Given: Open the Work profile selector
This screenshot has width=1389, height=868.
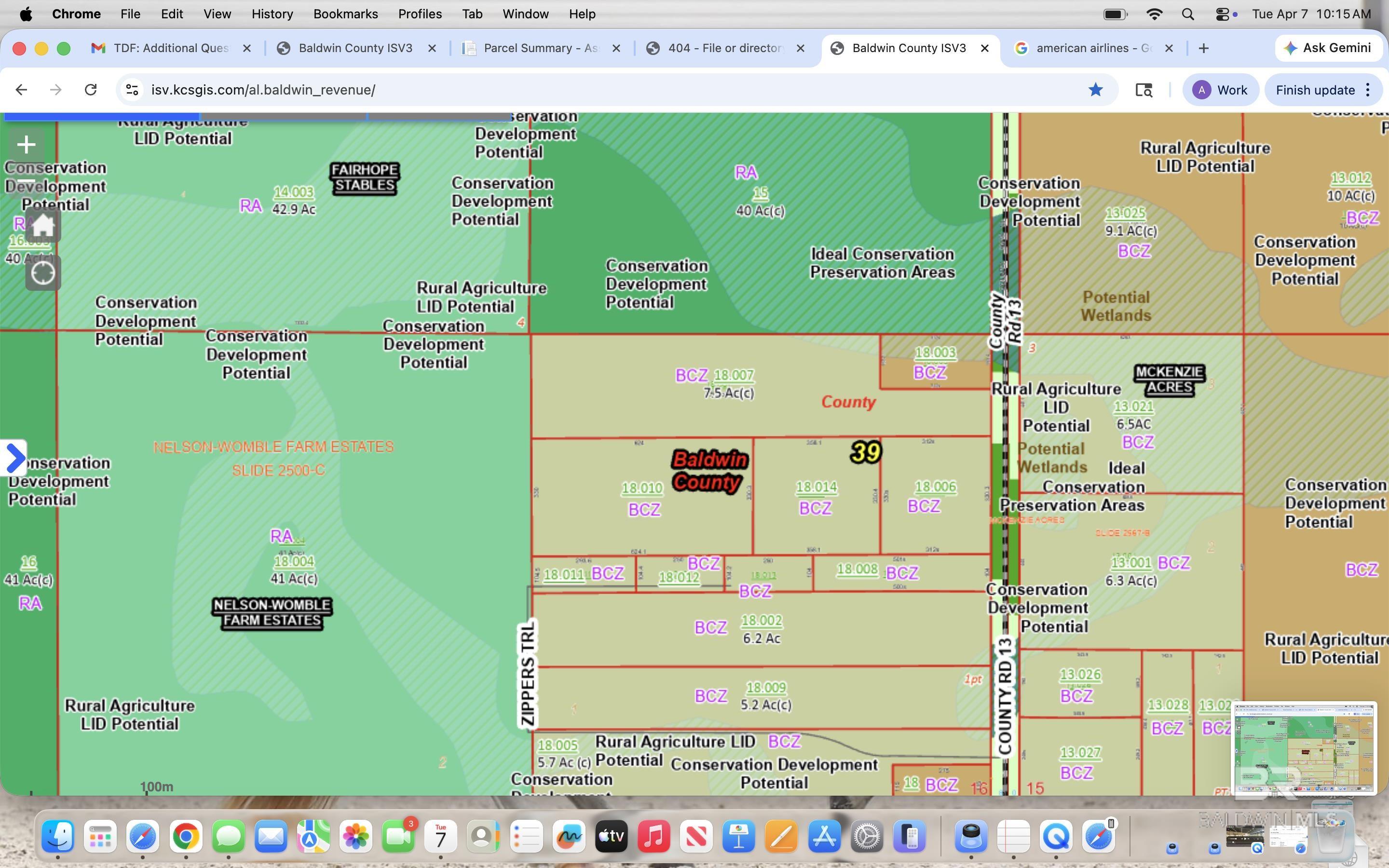Looking at the screenshot, I should [x=1220, y=90].
